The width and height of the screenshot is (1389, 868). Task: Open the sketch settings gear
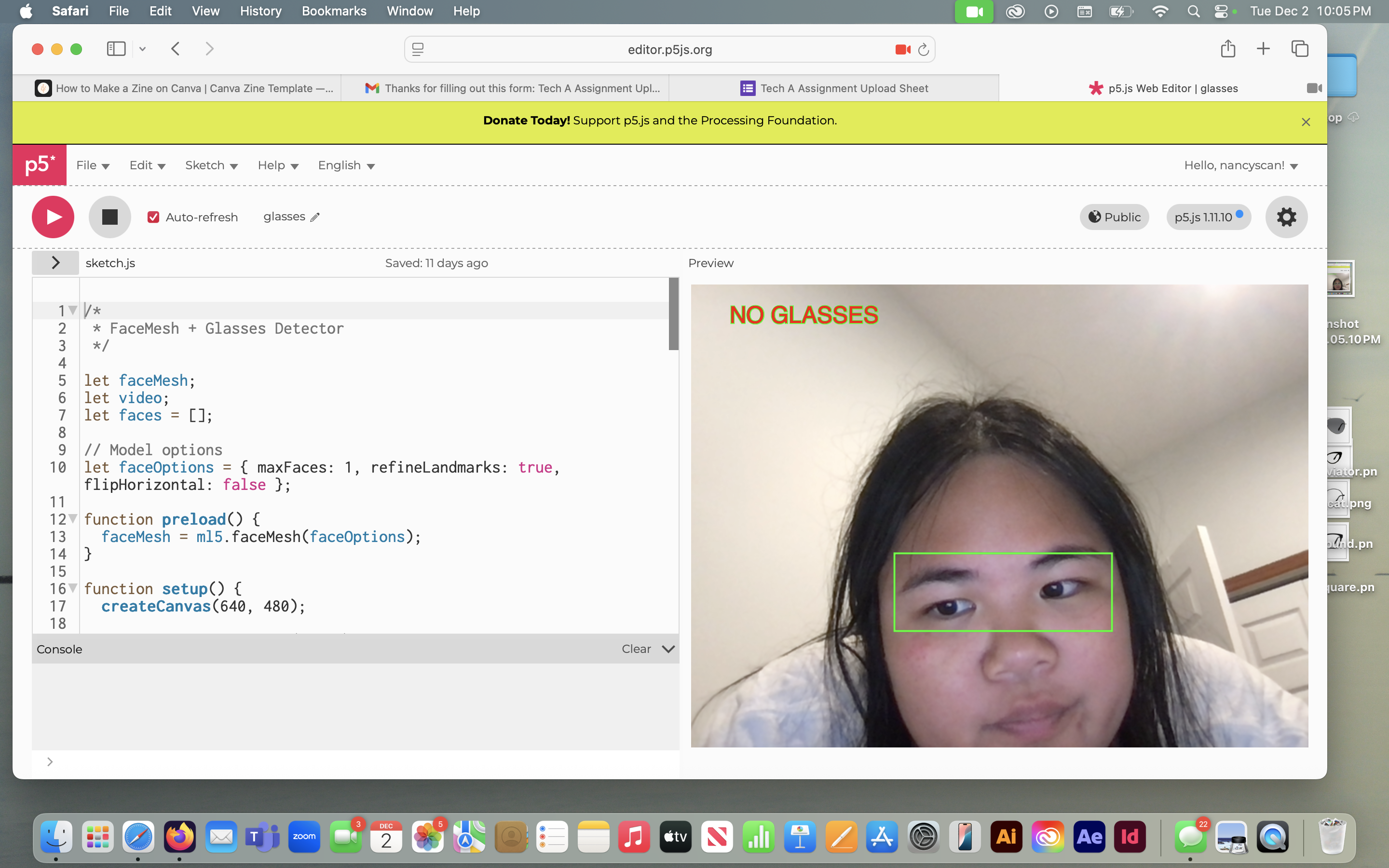[1286, 217]
